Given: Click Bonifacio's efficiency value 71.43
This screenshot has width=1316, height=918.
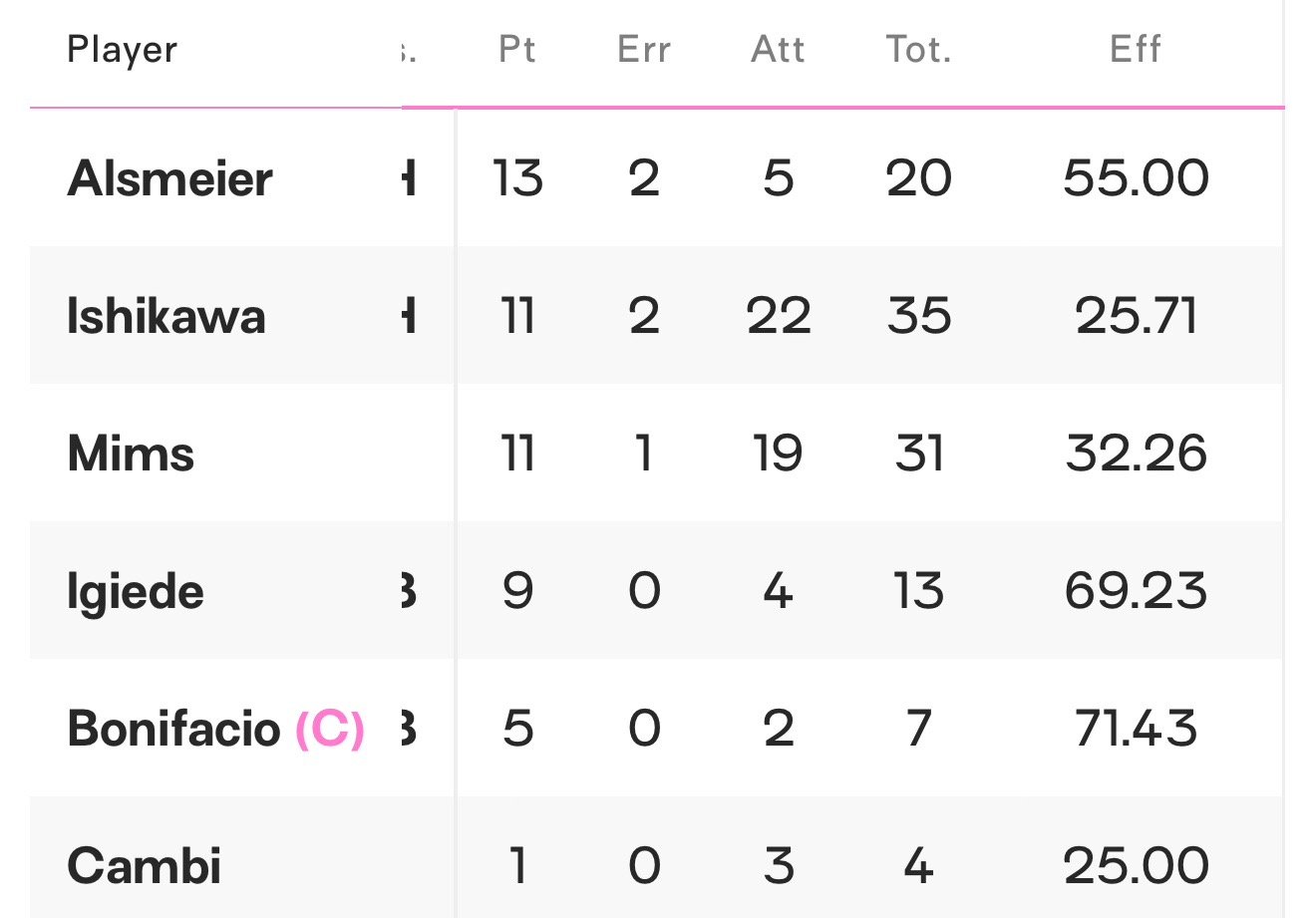Looking at the screenshot, I should coord(1136,730).
